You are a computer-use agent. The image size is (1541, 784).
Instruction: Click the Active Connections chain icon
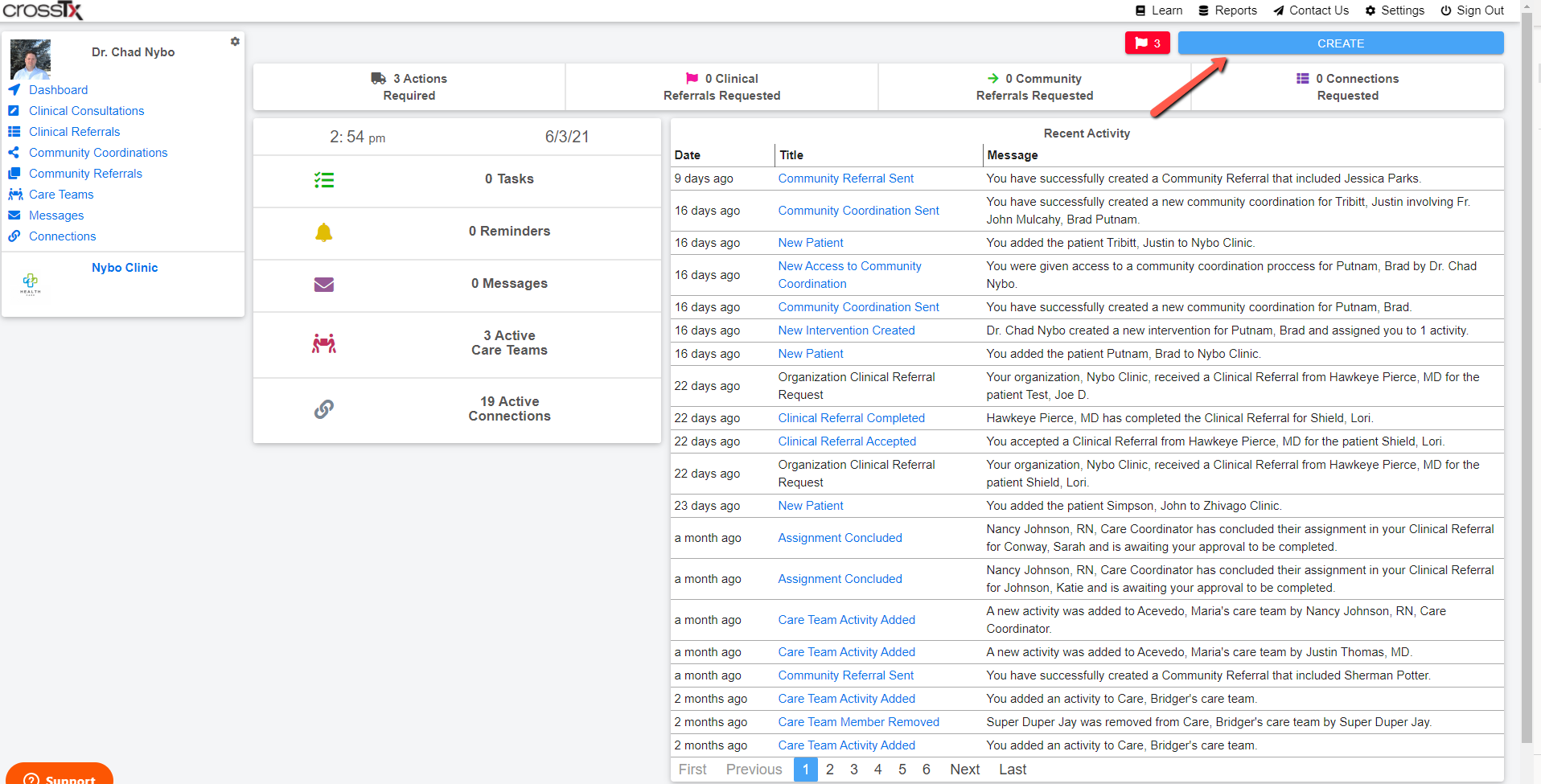324,409
